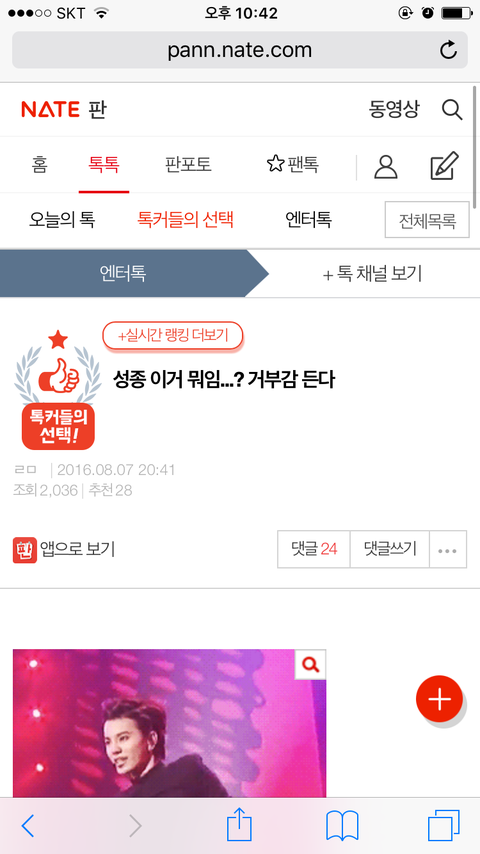Open Safari share icon
Screen dimensions: 480x854
tap(239, 825)
